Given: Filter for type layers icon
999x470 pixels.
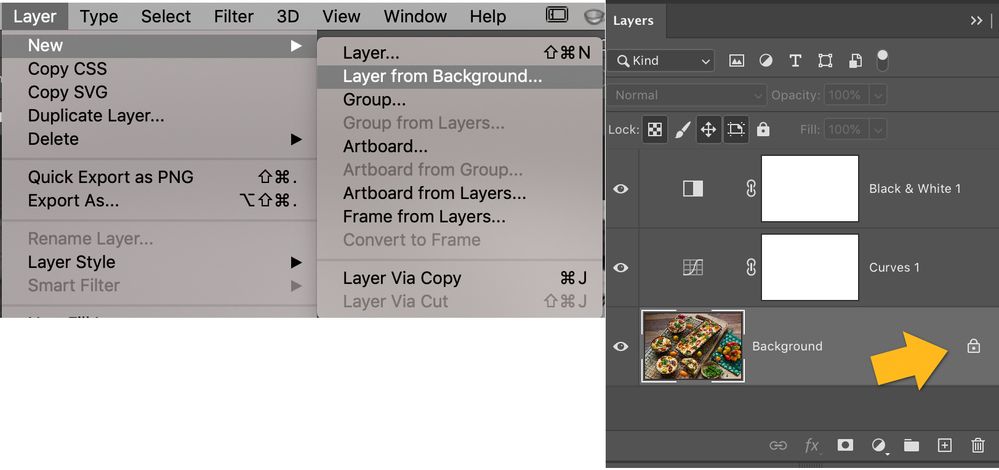Looking at the screenshot, I should pos(795,61).
